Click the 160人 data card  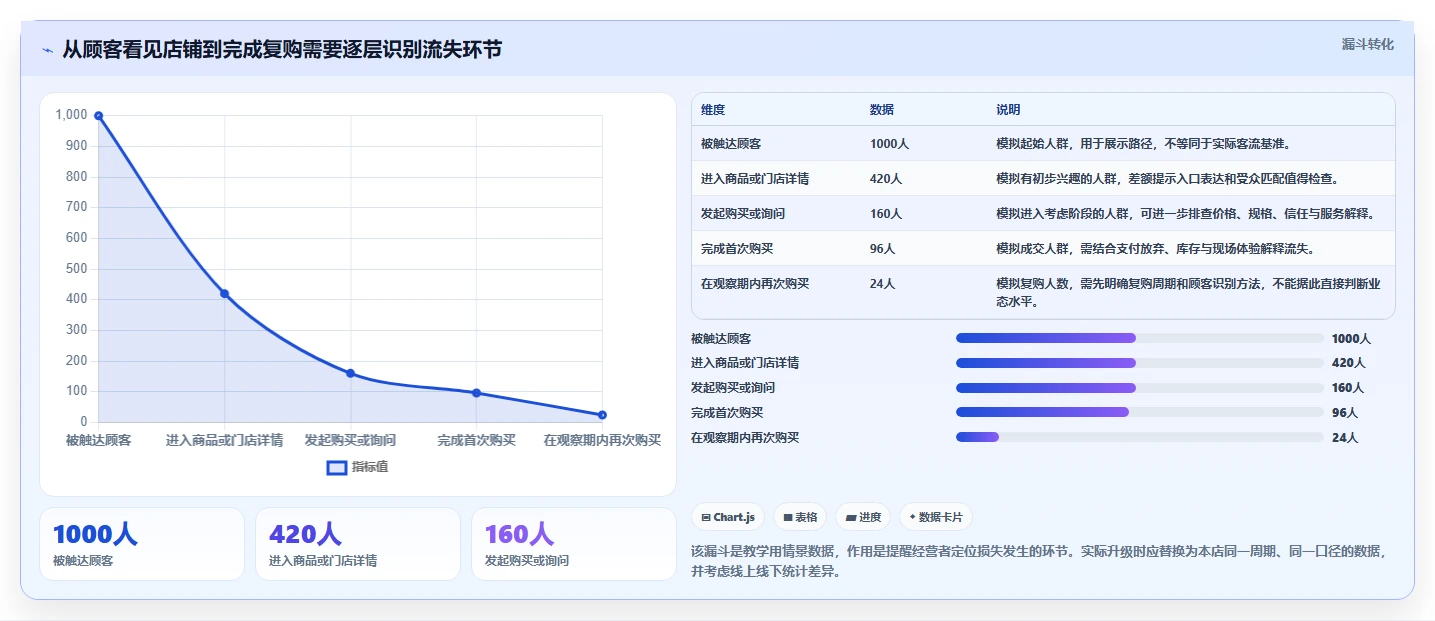574,544
